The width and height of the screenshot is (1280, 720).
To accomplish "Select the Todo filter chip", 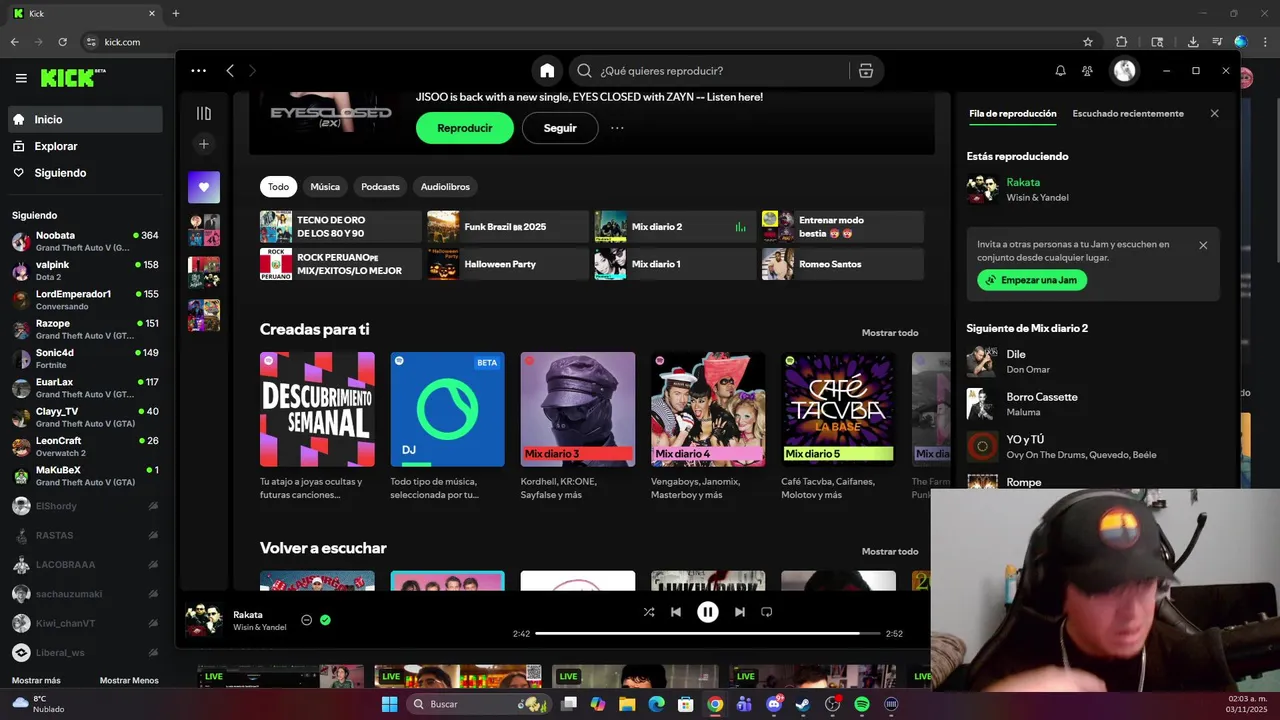I will tap(278, 187).
